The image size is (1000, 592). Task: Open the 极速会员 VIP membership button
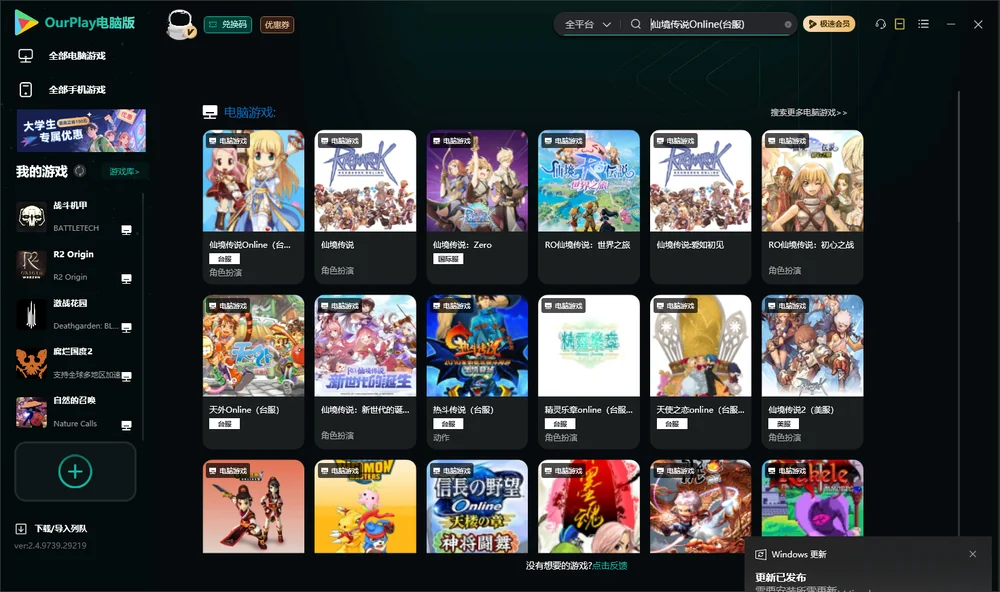pyautogui.click(x=828, y=24)
